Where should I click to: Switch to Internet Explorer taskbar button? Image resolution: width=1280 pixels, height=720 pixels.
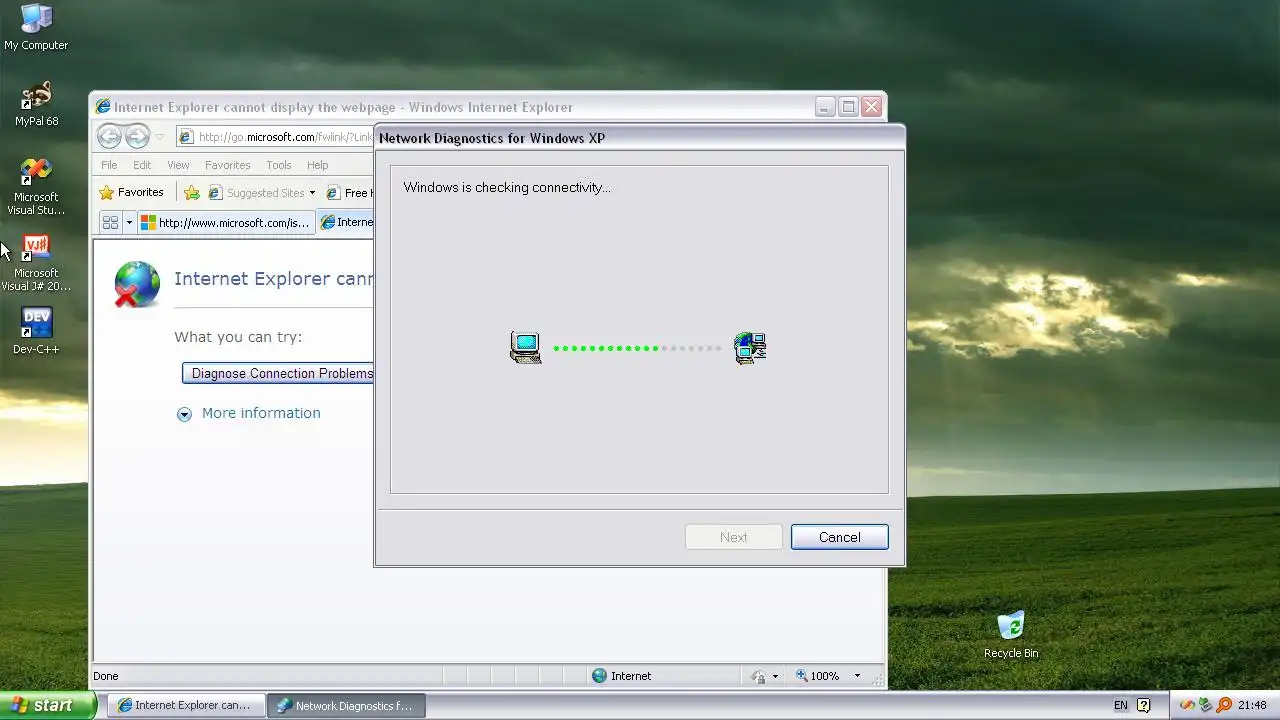(186, 705)
